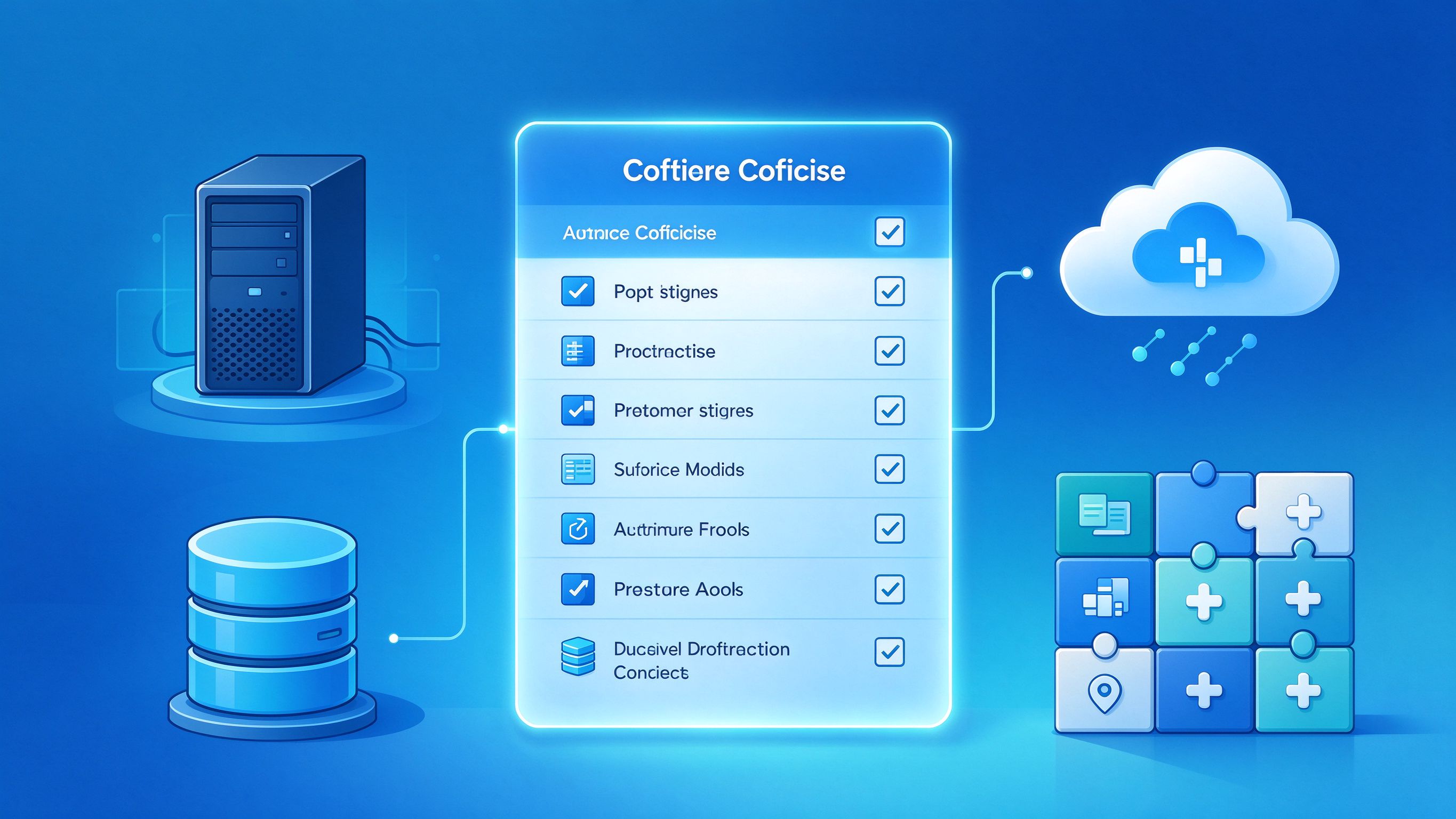
Task: Uncheck the Suforice Modids checkbox
Action: point(890,469)
